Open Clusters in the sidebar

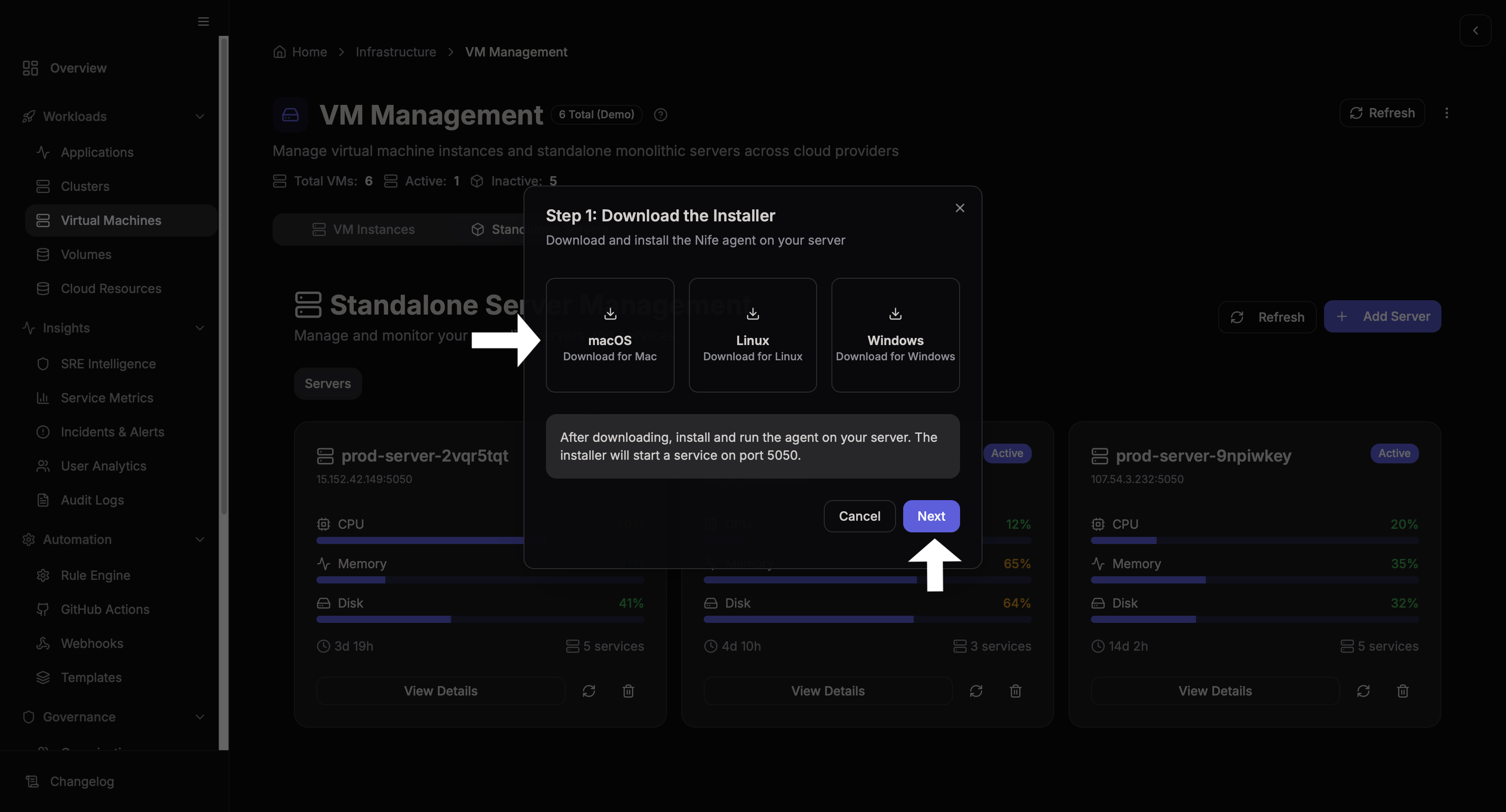coord(85,186)
